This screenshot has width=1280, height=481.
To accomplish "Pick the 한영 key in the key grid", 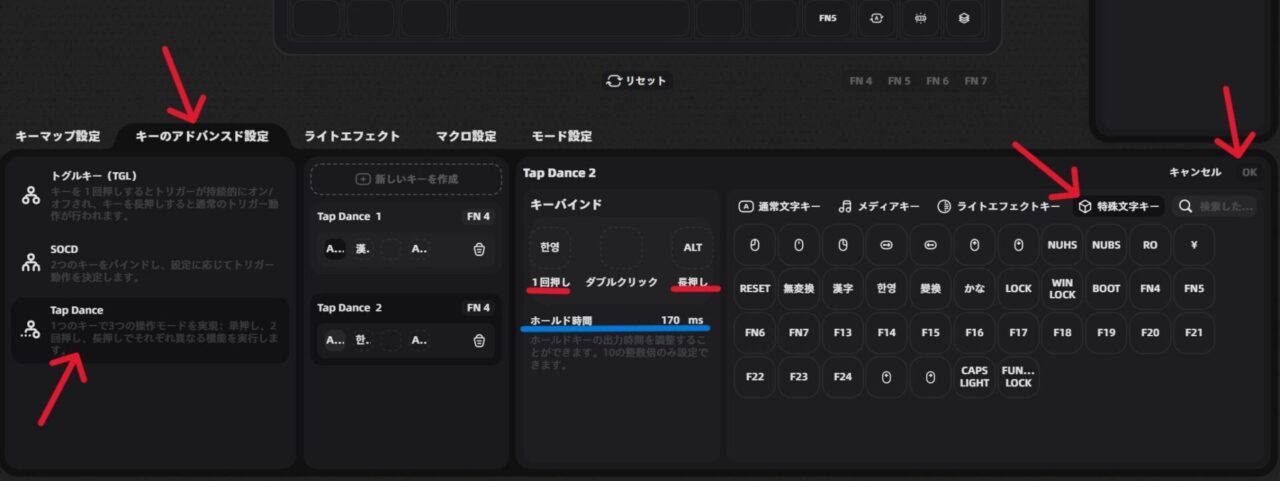I will pyautogui.click(x=887, y=288).
